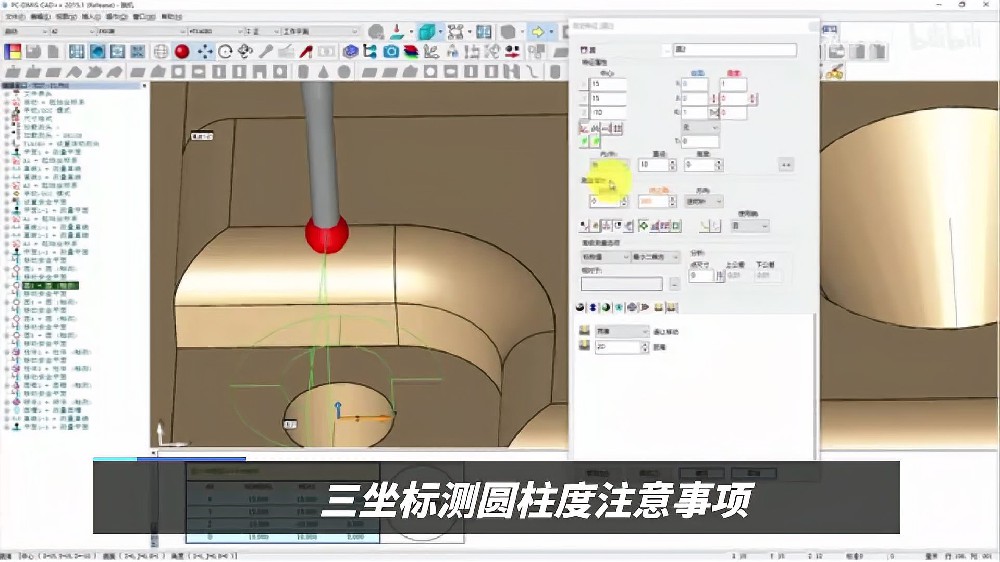Open the arrow-shaped tab in dialog's icon strip

[x=645, y=307]
